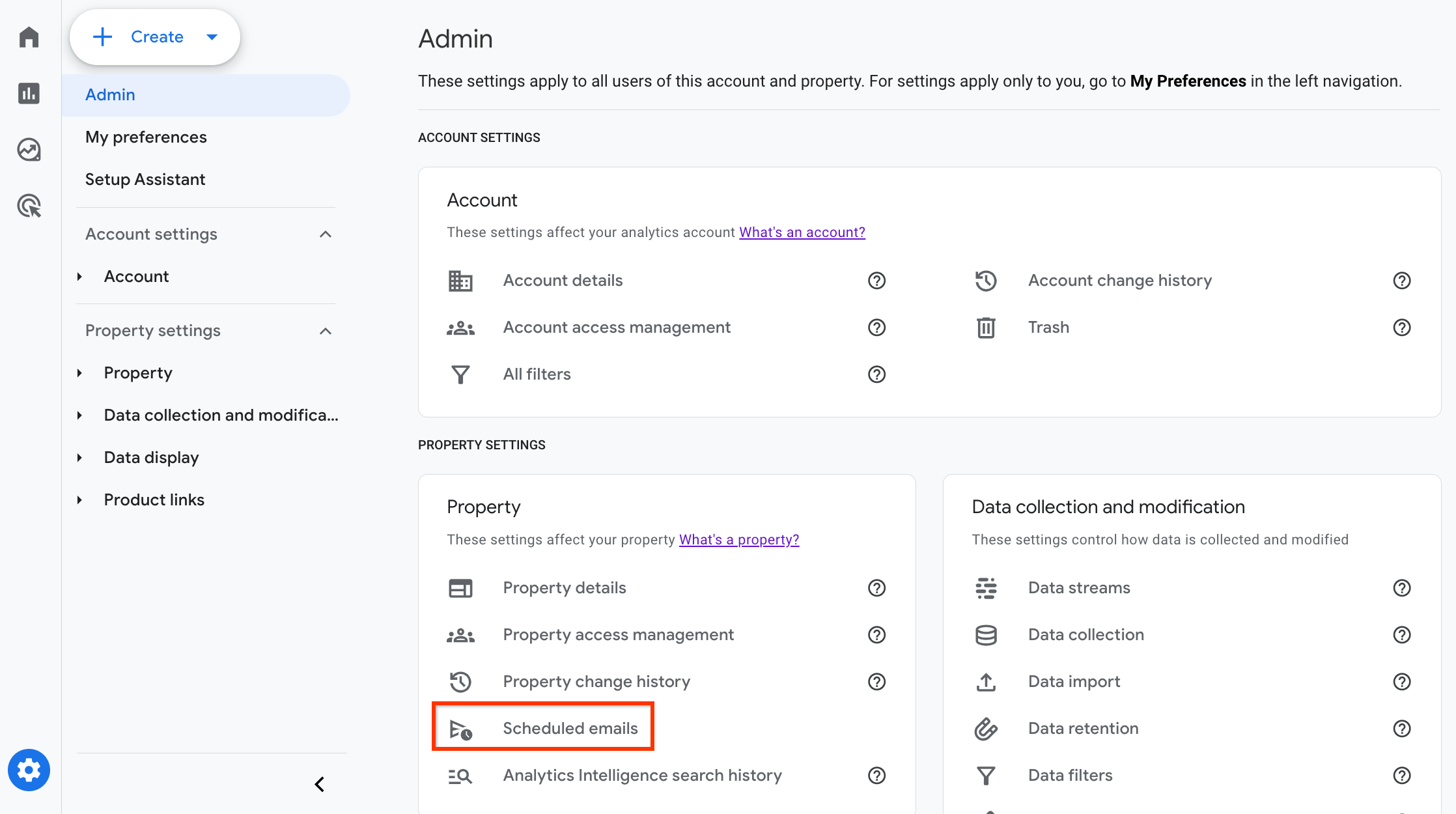Click help icon beside Account details
The width and height of the screenshot is (1456, 814).
point(876,281)
